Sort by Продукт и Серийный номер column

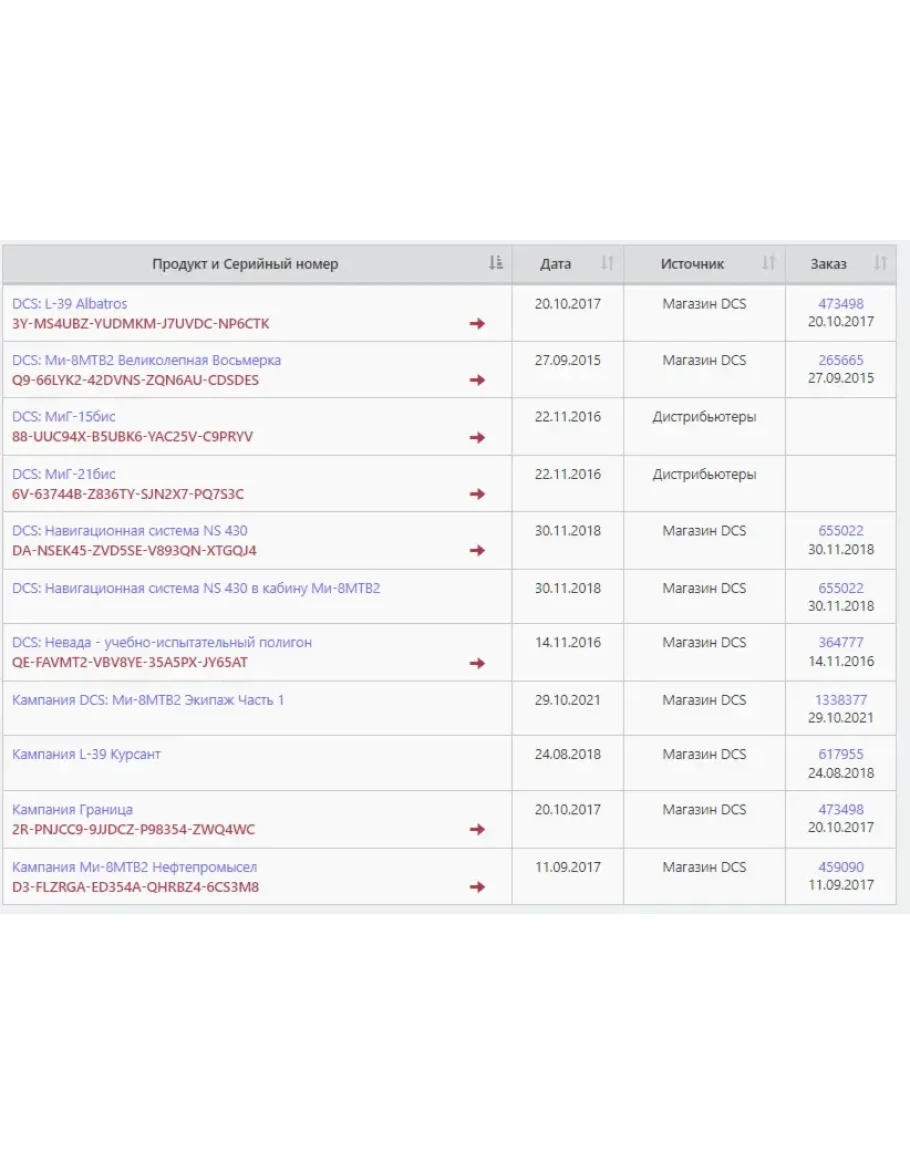point(495,264)
